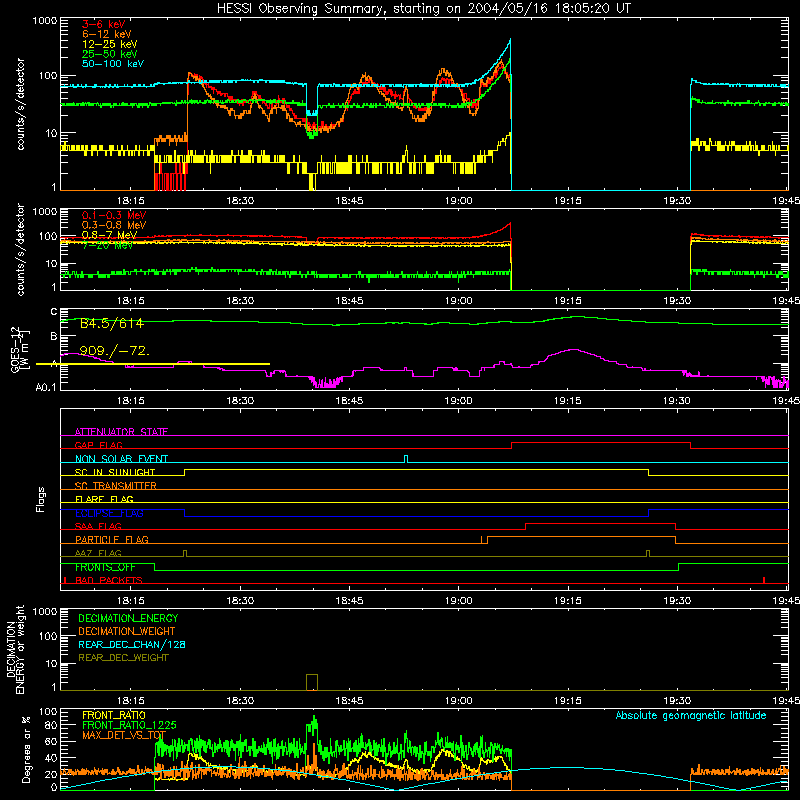Image resolution: width=800 pixels, height=800 pixels.
Task: Select the green 7-20 MeV legend label
Action: (107, 245)
